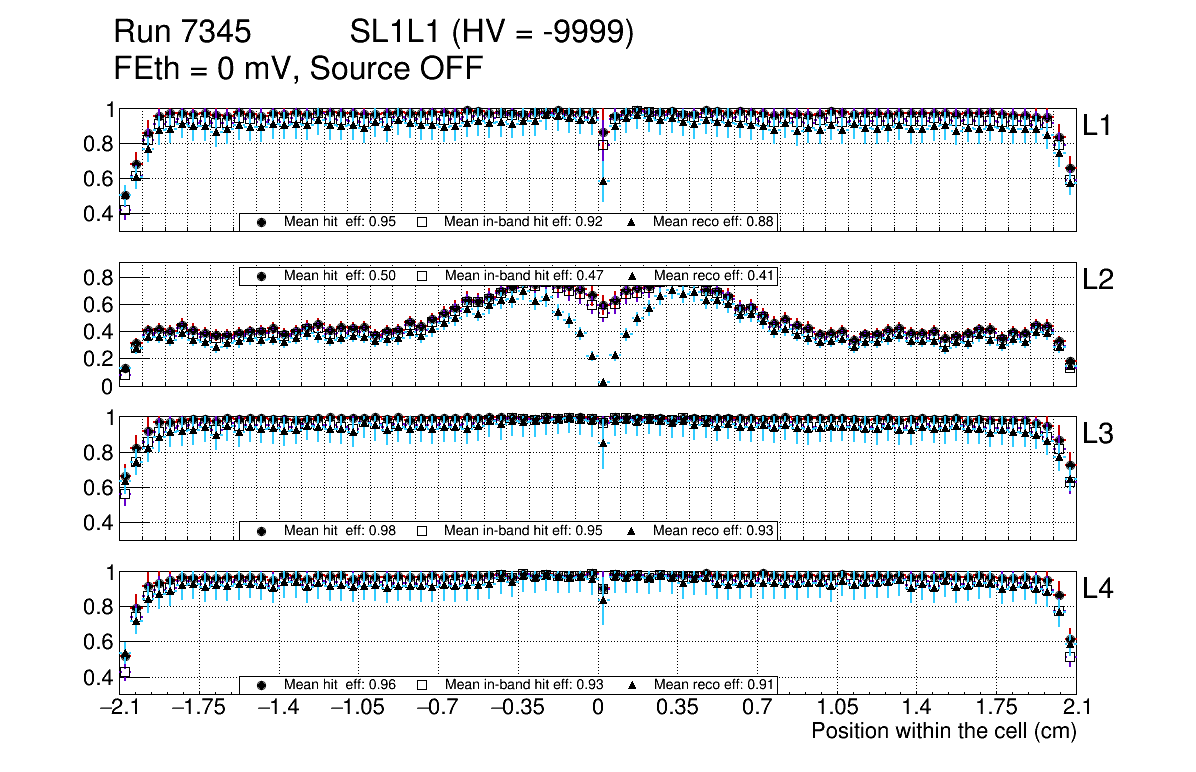Click the triangle marker in L1 legend
This screenshot has width=1196, height=772.
[x=632, y=222]
